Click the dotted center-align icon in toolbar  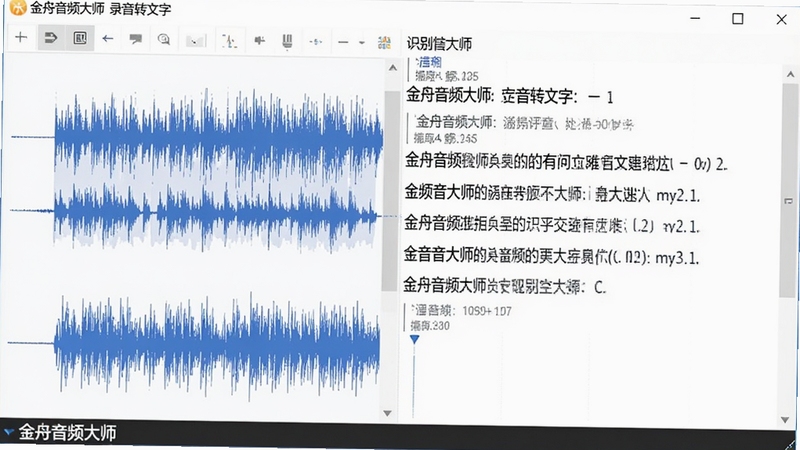pyautogui.click(x=316, y=42)
